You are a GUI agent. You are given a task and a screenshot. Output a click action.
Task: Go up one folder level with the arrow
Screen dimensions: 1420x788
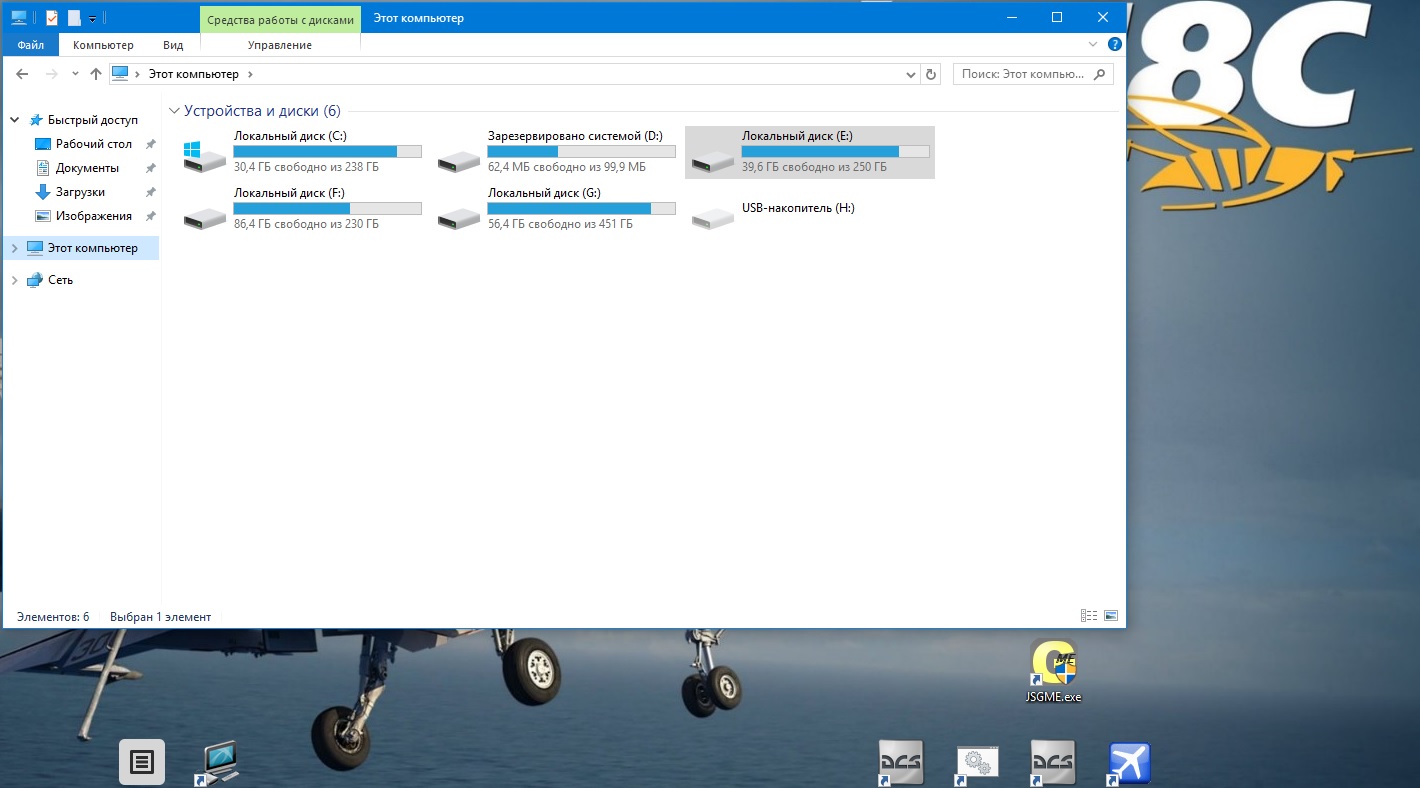click(x=96, y=74)
